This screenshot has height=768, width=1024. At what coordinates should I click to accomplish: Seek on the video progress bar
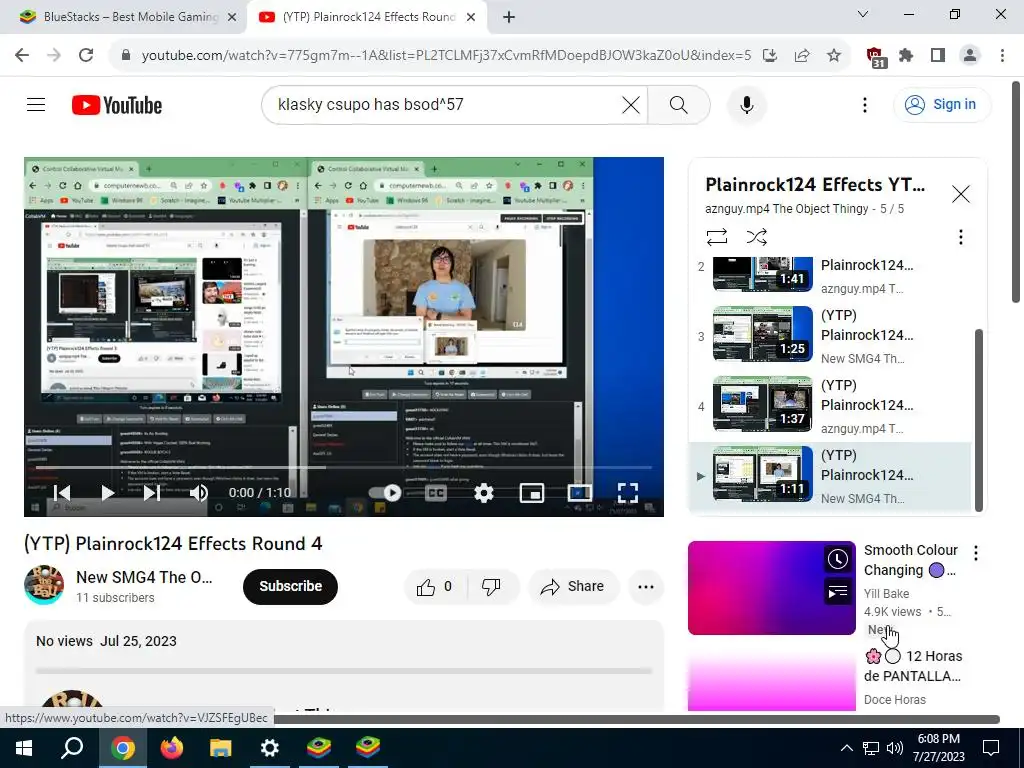coord(344,468)
